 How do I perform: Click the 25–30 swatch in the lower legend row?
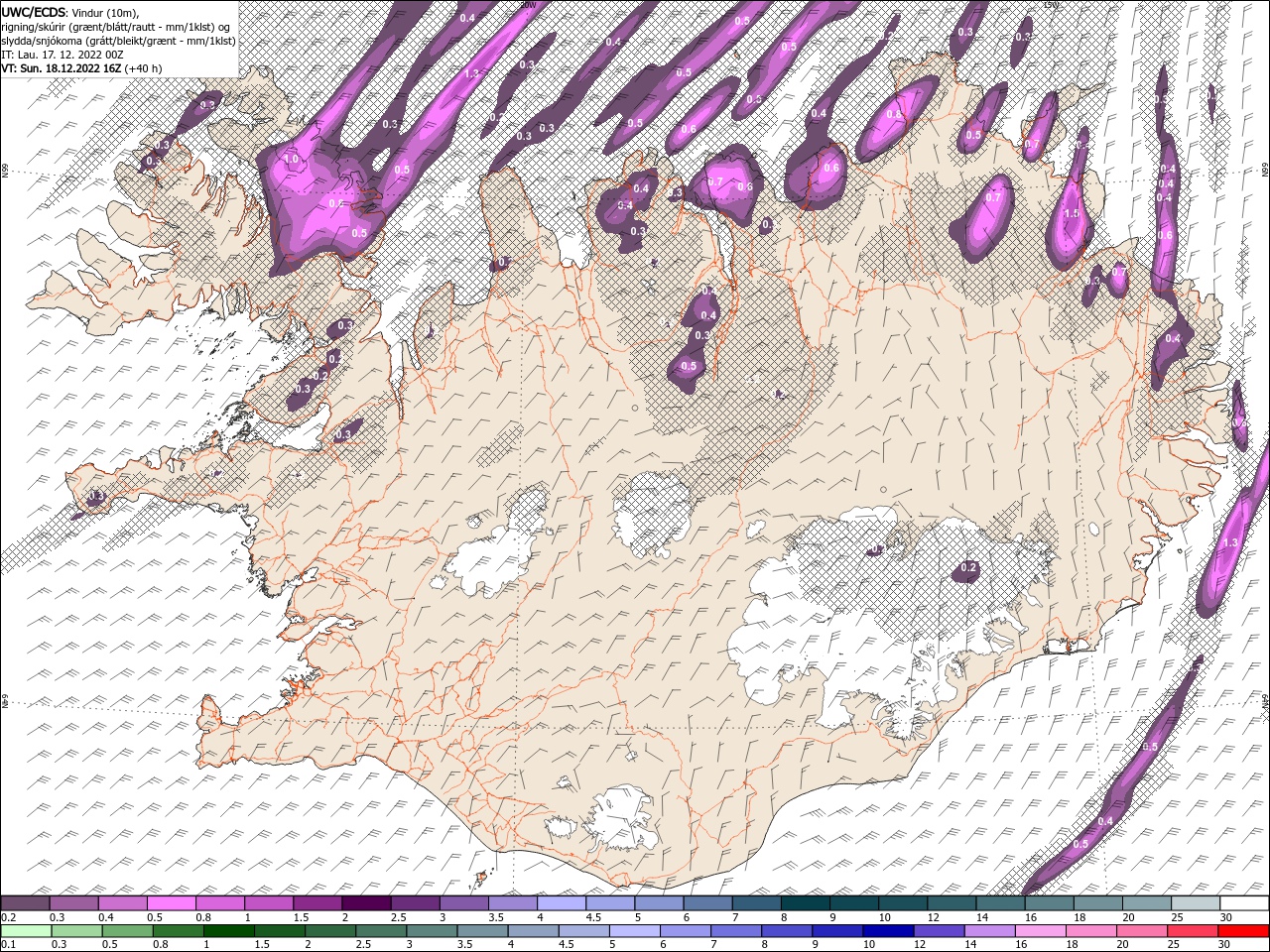click(x=1193, y=931)
